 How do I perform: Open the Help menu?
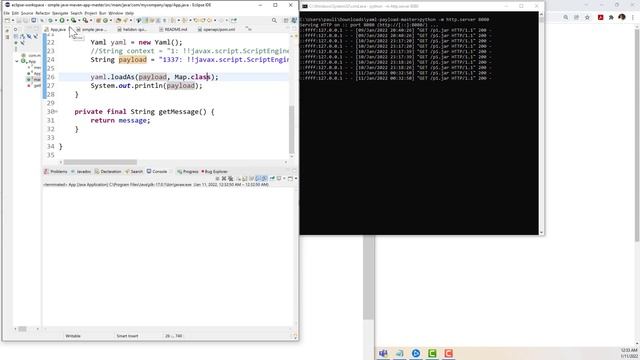pos(129,13)
